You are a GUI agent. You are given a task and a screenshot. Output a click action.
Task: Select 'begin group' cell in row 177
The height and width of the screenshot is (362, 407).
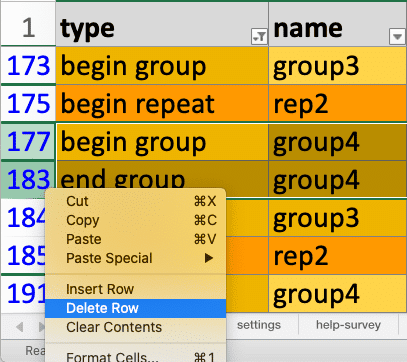pyautogui.click(x=162, y=142)
